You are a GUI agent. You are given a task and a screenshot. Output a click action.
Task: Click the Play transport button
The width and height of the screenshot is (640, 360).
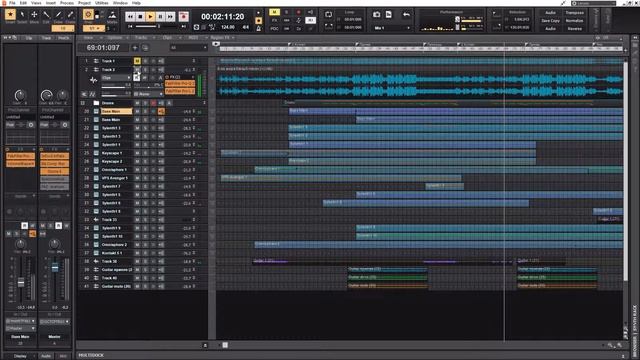pos(150,16)
